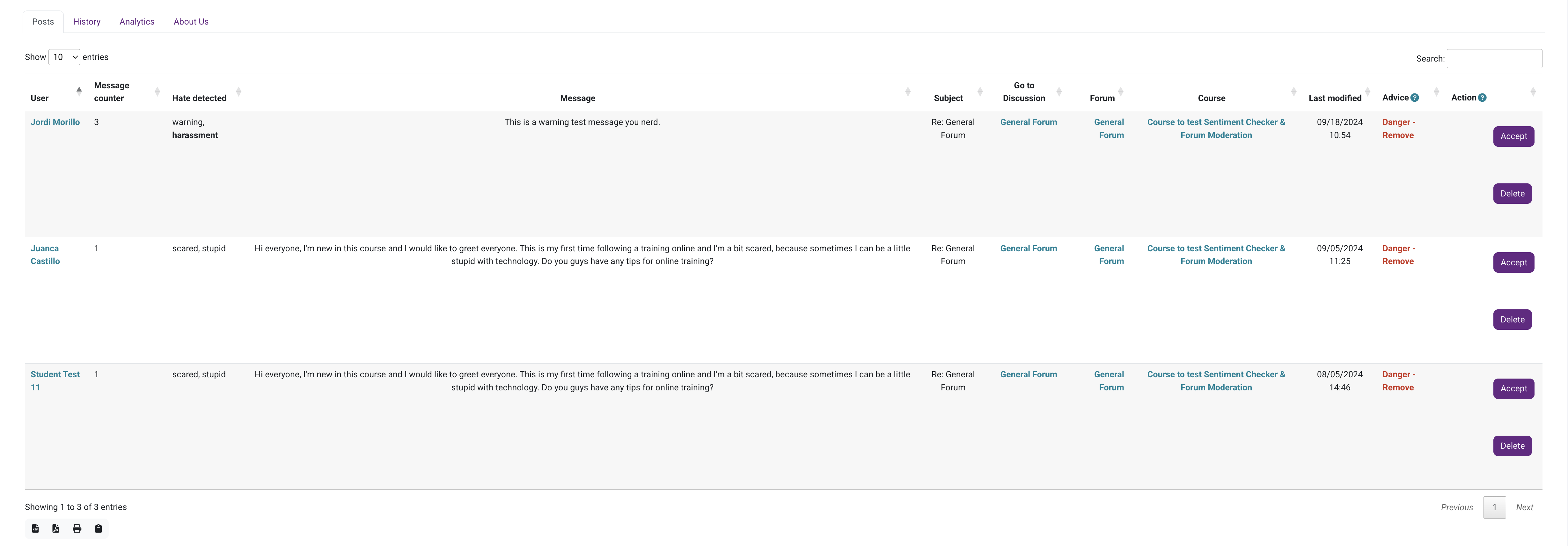Copy table to clipboard icon
Image resolution: width=1568 pixels, height=546 pixels.
(x=98, y=528)
